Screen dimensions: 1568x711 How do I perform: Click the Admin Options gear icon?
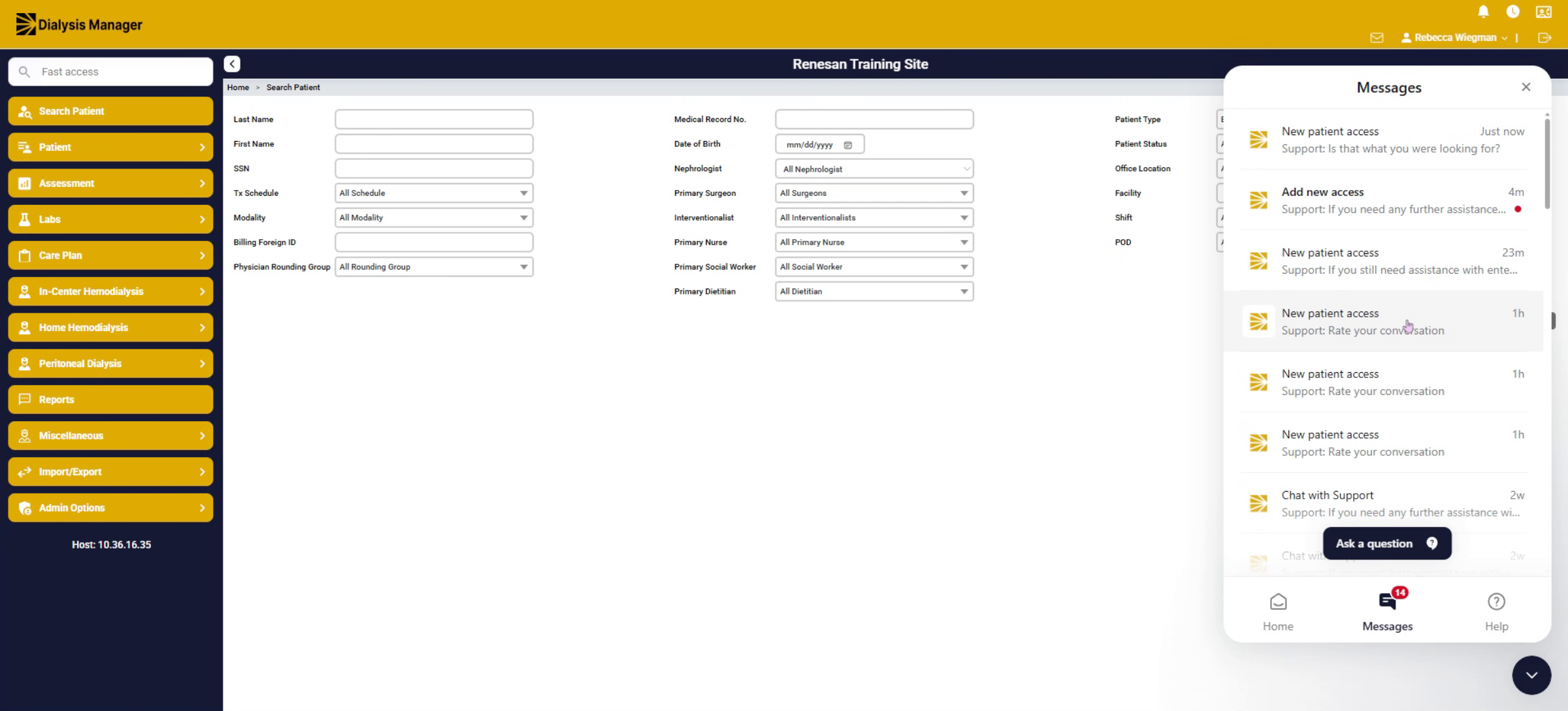pos(25,507)
